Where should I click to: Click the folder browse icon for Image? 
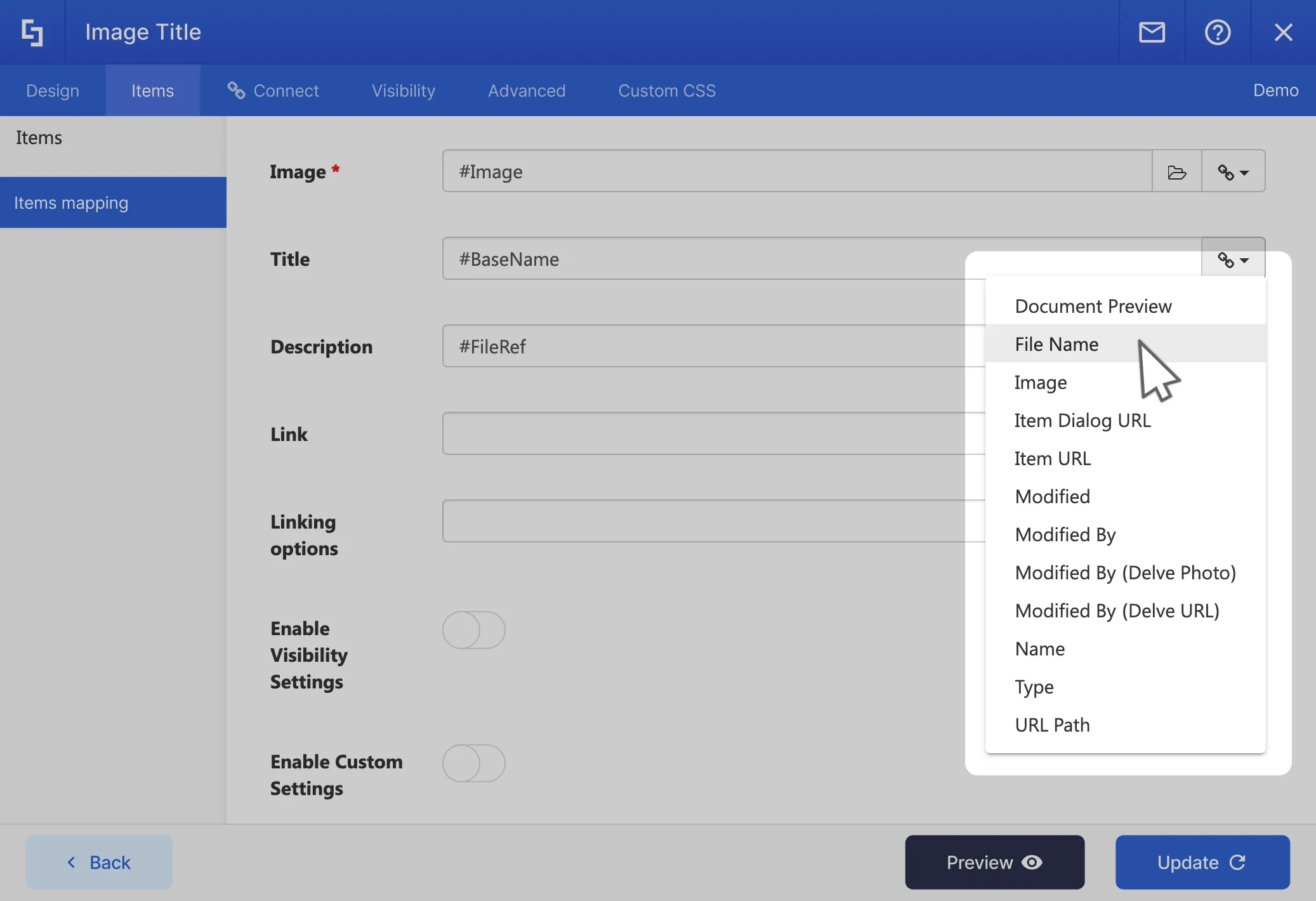[x=1176, y=172]
